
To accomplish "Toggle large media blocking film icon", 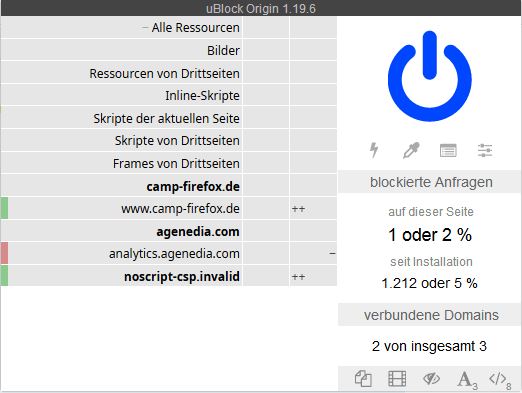I will coord(397,379).
